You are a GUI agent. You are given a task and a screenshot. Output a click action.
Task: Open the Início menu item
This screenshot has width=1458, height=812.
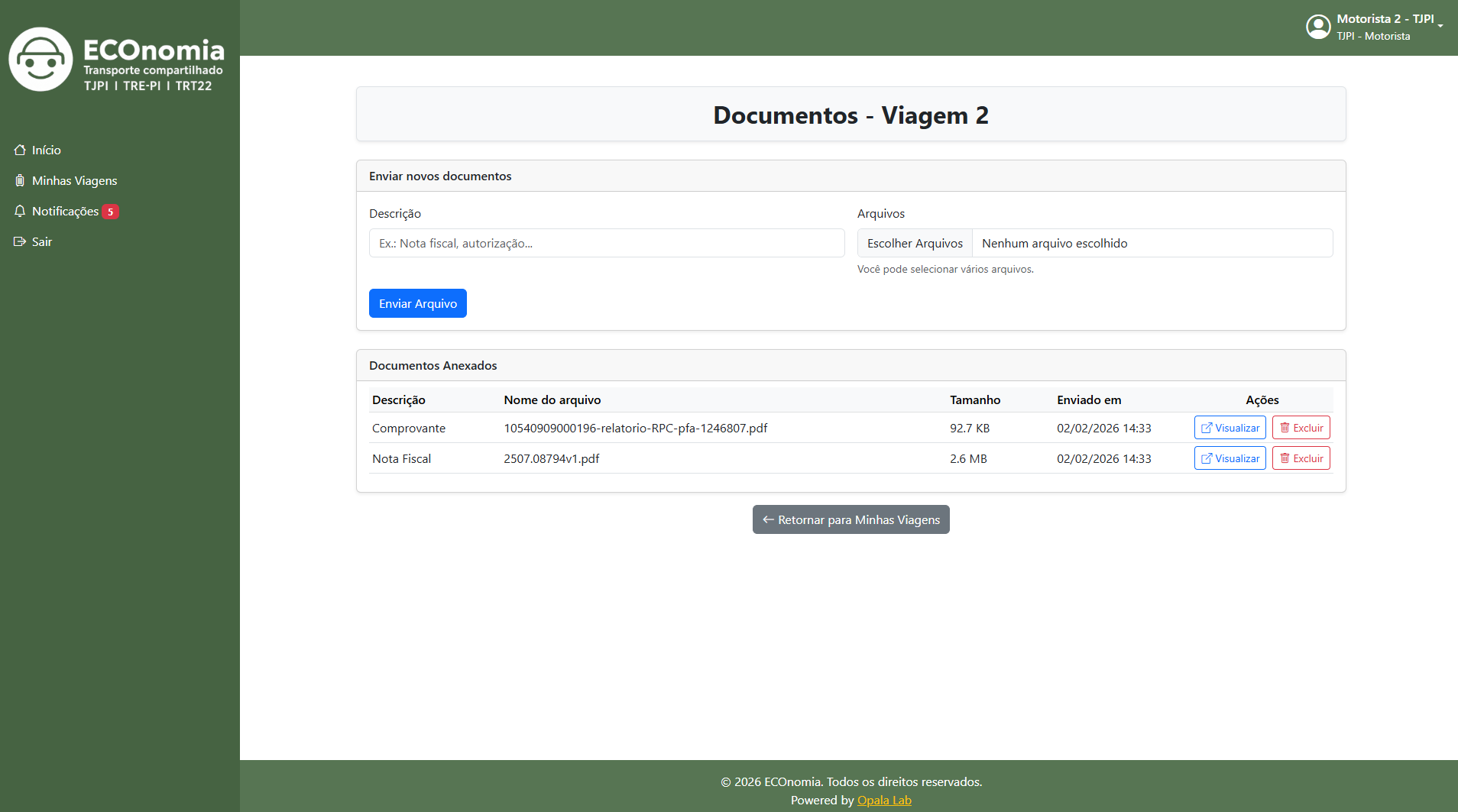point(47,150)
